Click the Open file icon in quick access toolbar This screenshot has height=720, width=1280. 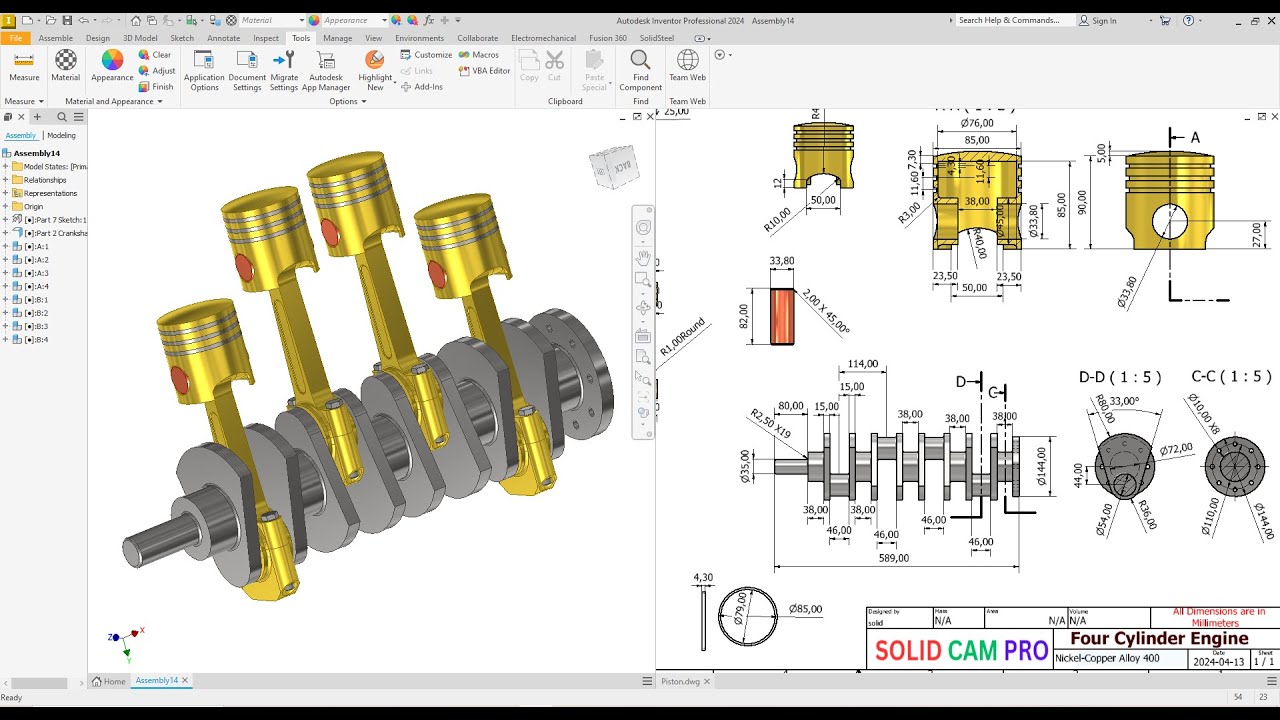53,20
